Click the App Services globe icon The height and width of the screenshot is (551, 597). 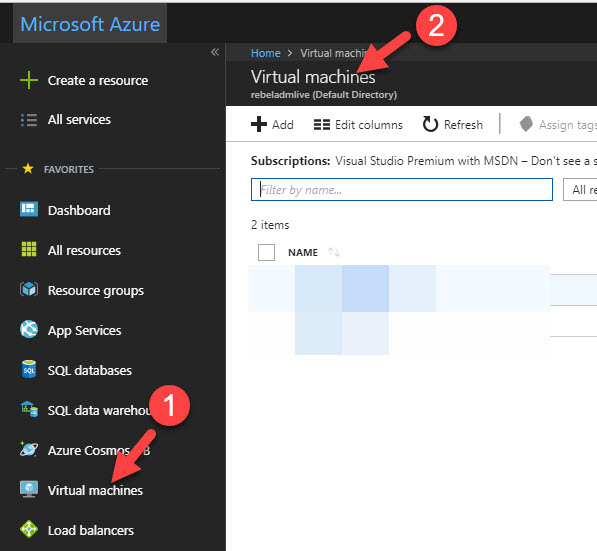[x=29, y=329]
